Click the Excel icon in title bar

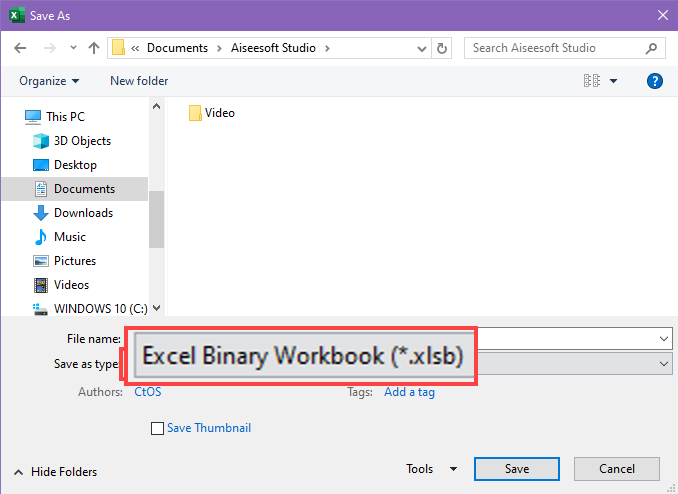tap(16, 16)
